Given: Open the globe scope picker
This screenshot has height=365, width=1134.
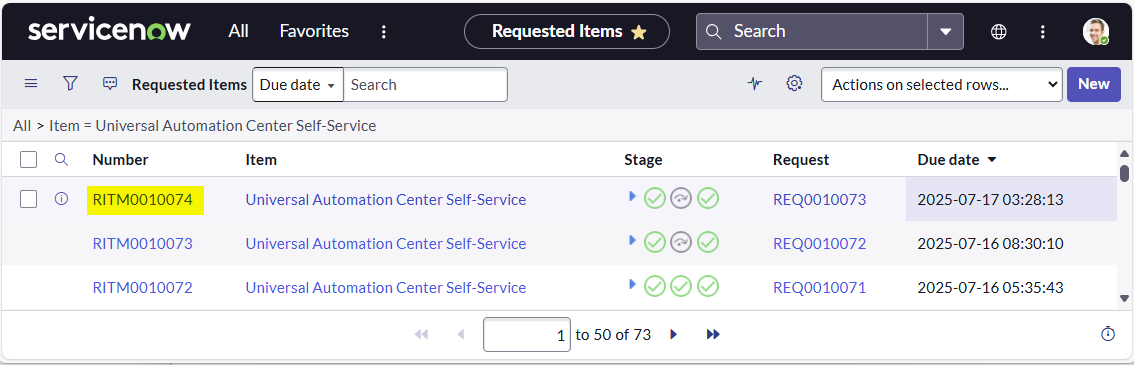Looking at the screenshot, I should click(x=999, y=31).
